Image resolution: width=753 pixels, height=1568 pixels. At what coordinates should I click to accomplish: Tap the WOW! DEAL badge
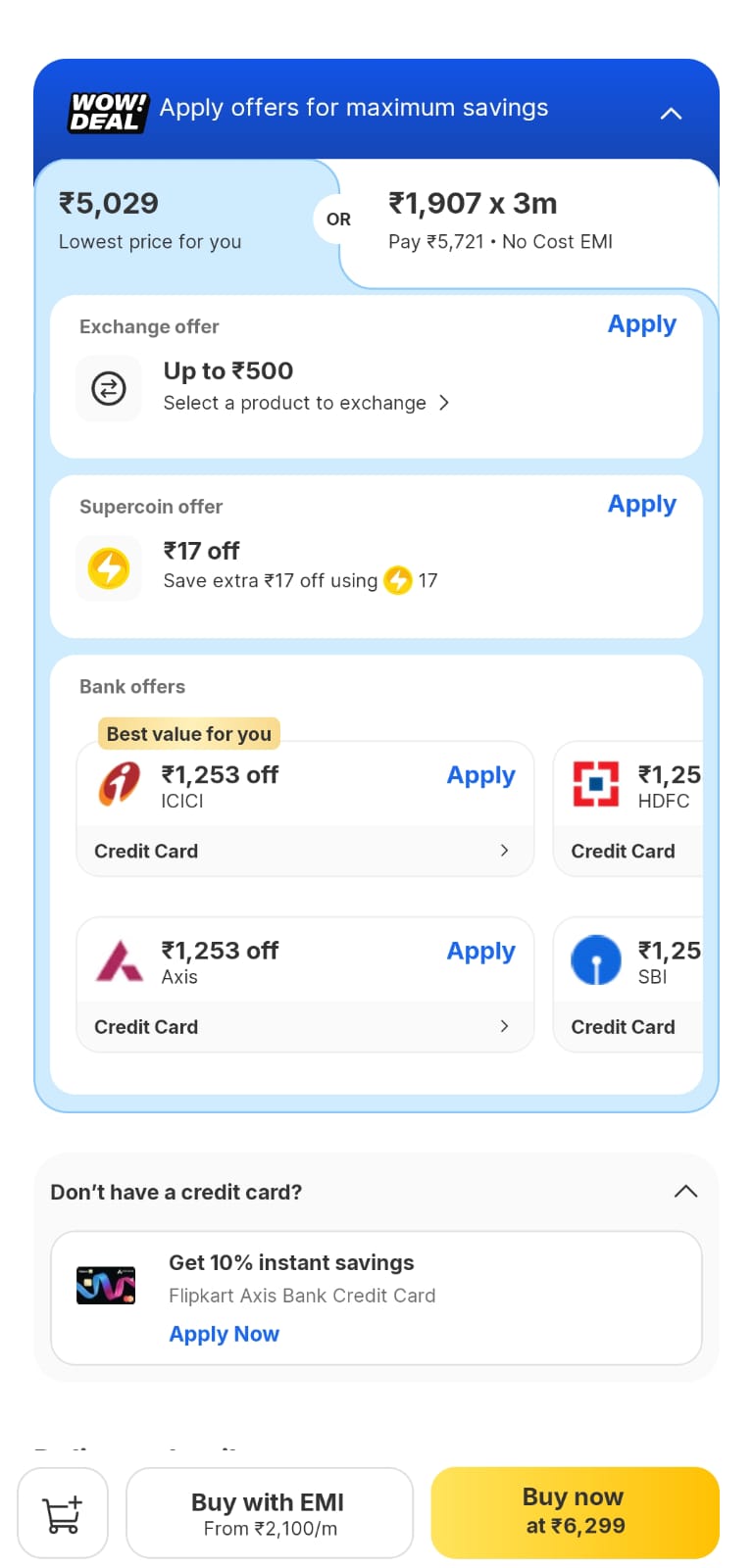pyautogui.click(x=108, y=113)
